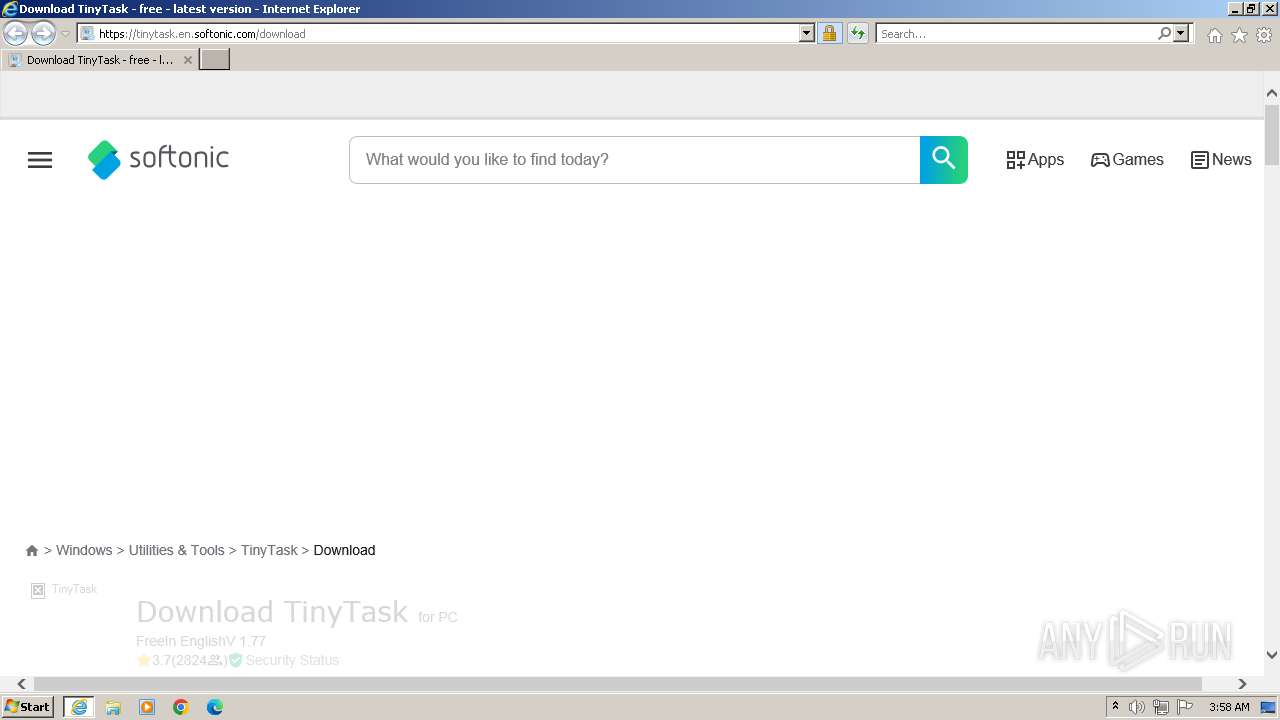Click the browser Back arrow button
Image resolution: width=1280 pixels, height=720 pixels.
coord(16,33)
